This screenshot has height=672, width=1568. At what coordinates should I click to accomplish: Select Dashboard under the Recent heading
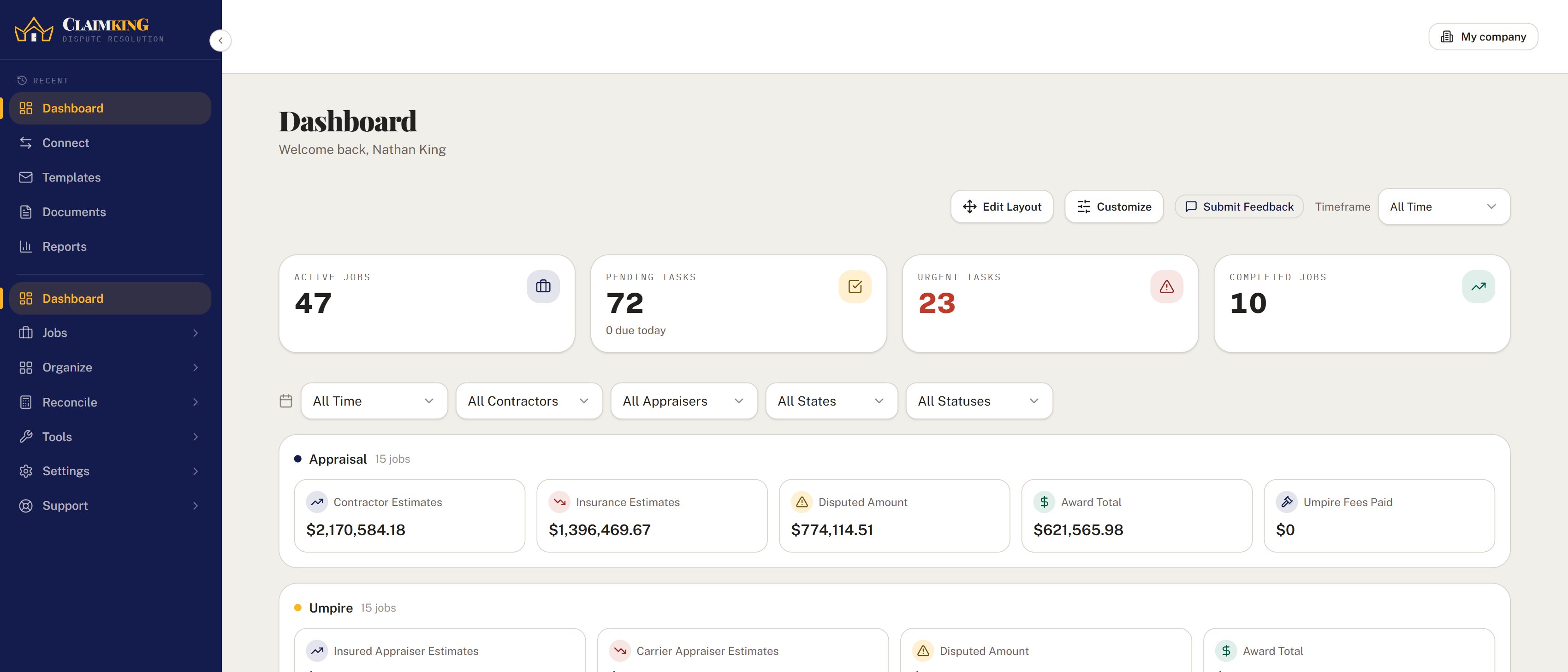pos(110,108)
